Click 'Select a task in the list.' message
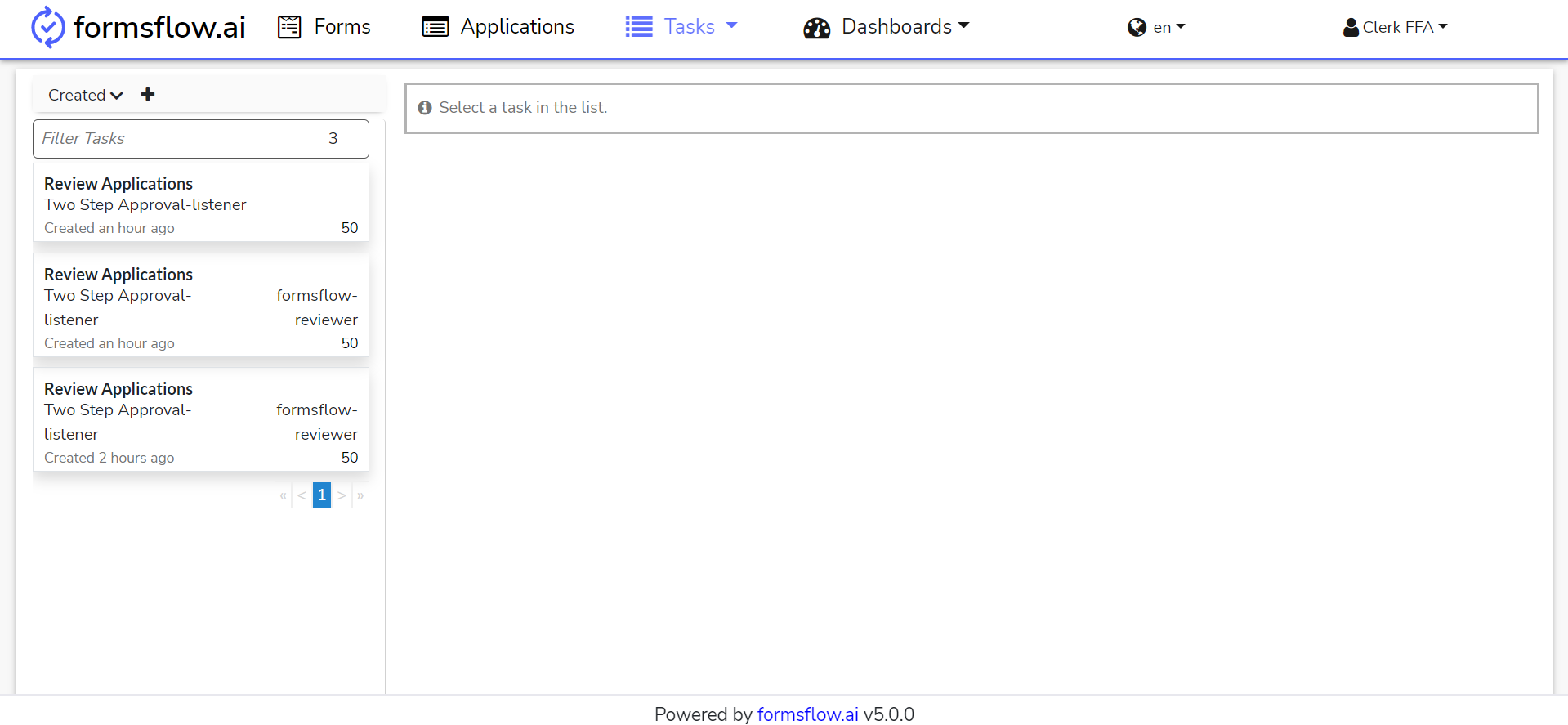The height and width of the screenshot is (725, 1568). (x=523, y=108)
